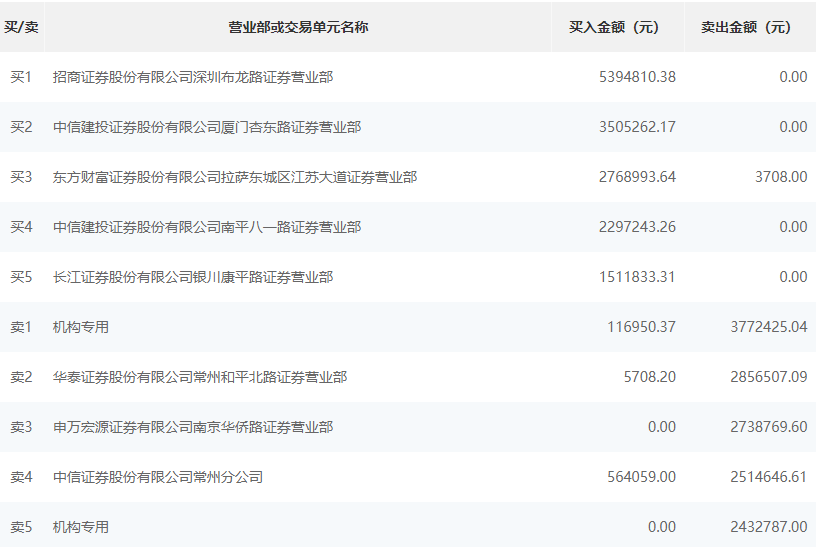
Task: Select buy amount 5708.20
Action: coord(650,377)
